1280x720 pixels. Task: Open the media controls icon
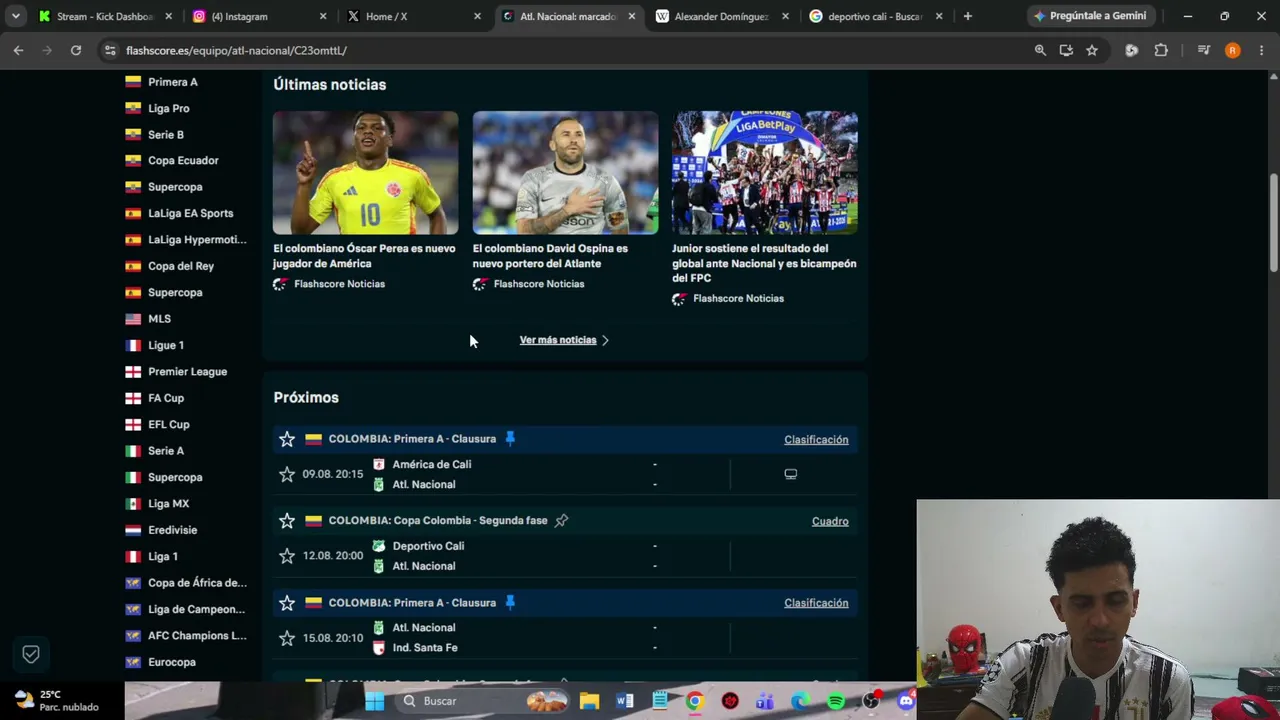tap(1204, 50)
